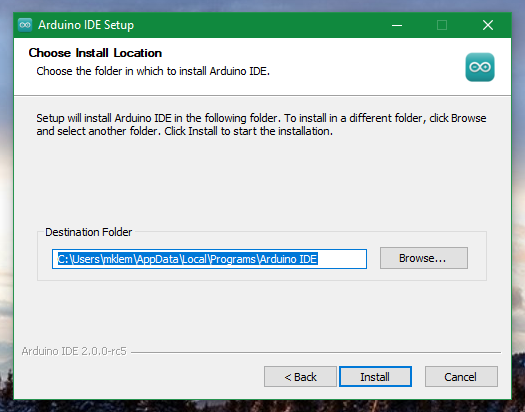This screenshot has height=412, width=525.
Task: Click the "Choose Install Location" heading
Action: (95, 53)
